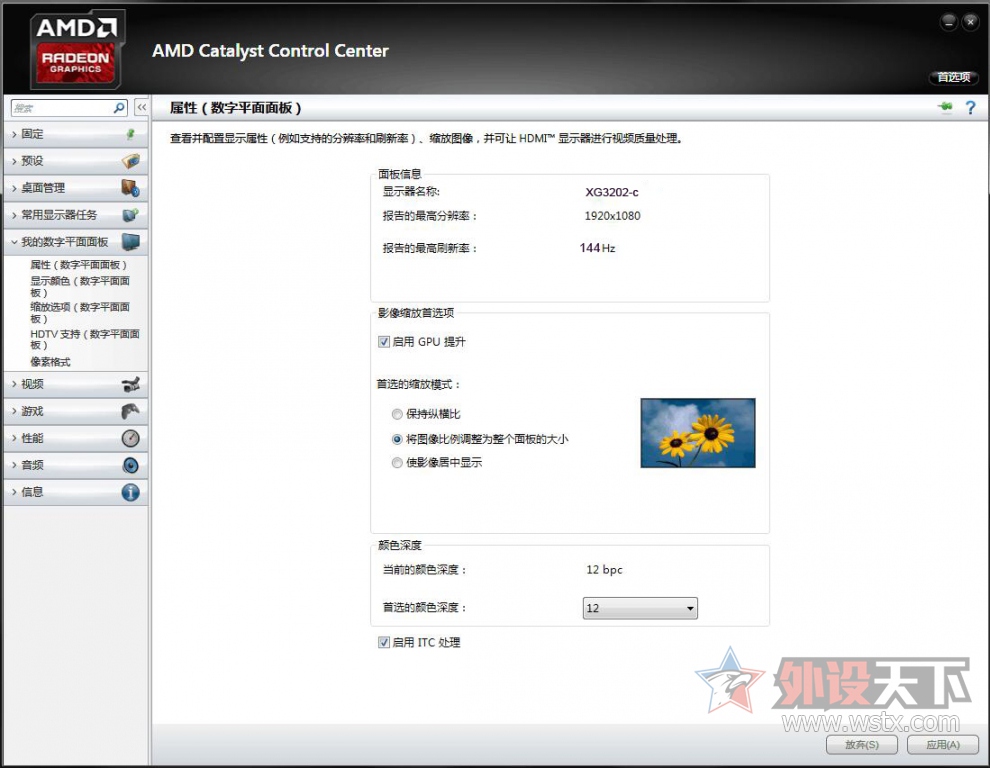Open HDTV 支持（数字平面面板）in the sidebar
This screenshot has height=768, width=990.
point(85,339)
